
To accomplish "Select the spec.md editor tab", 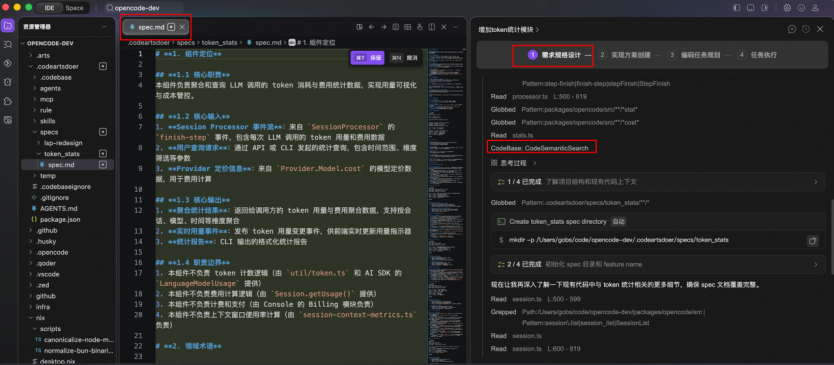I will pyautogui.click(x=155, y=27).
